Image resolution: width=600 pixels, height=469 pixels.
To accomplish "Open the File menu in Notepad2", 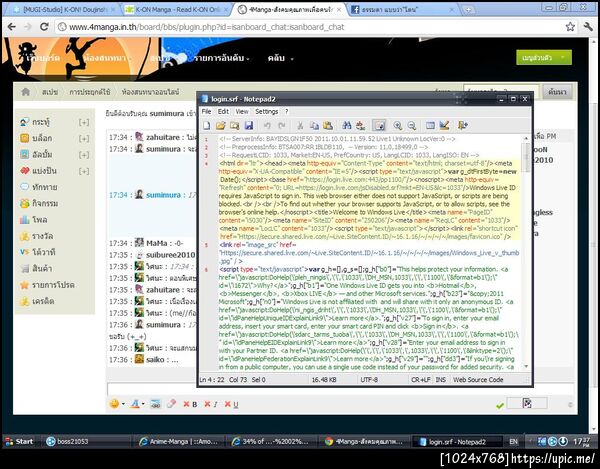I will coord(206,111).
